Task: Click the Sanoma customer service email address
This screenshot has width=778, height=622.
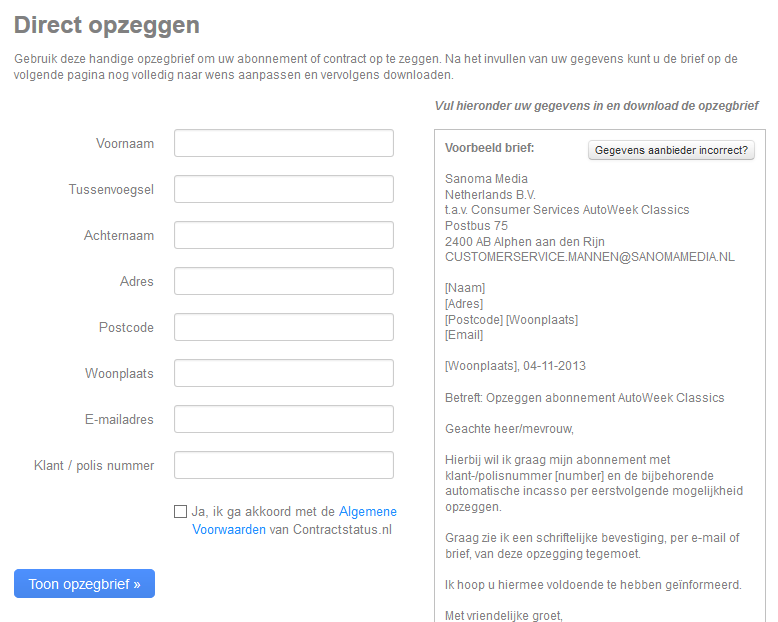Action: coord(590,256)
